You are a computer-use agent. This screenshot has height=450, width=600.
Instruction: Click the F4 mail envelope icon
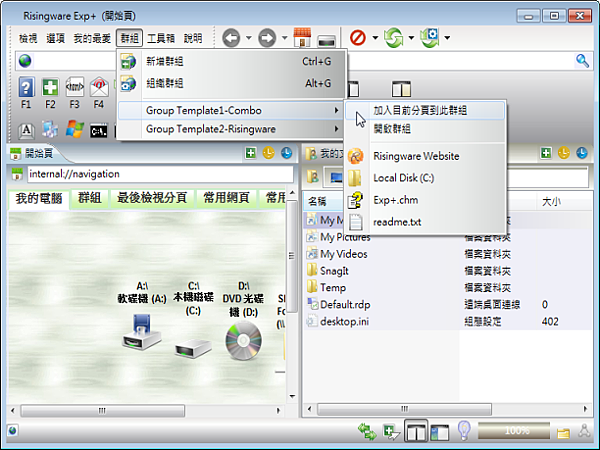coord(99,87)
